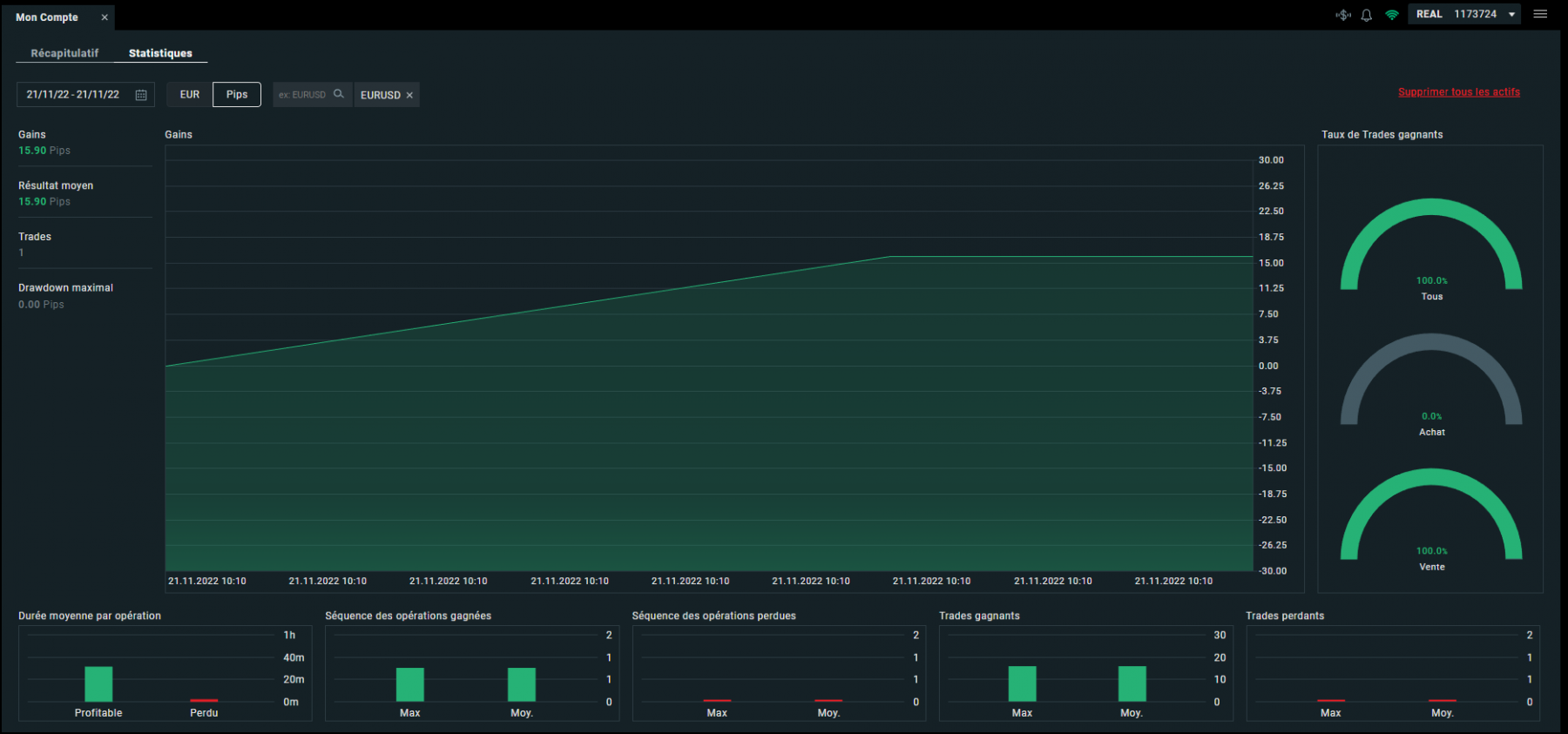Open the price alert dollar icon

pyautogui.click(x=1343, y=15)
